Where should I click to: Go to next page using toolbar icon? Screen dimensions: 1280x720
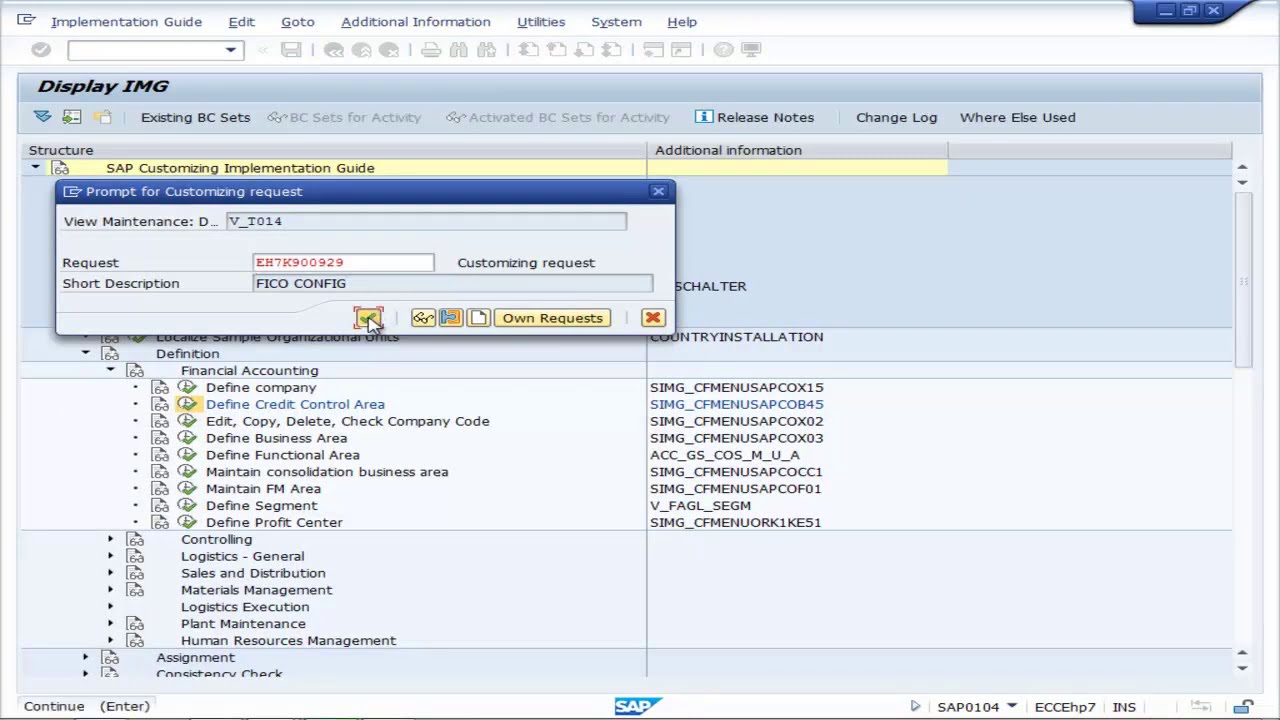click(x=584, y=50)
